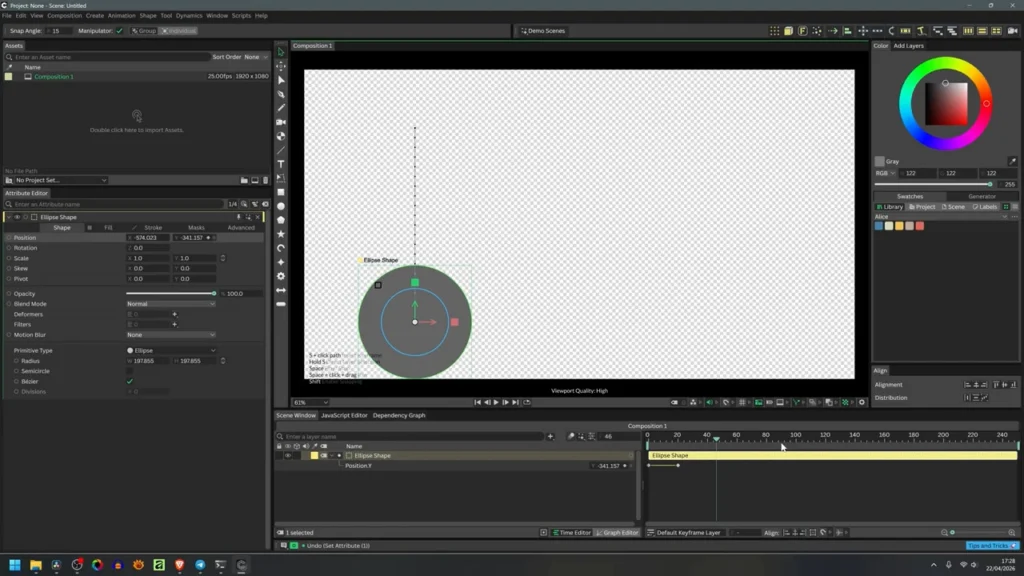The width and height of the screenshot is (1024, 576).
Task: Open the Demo Scenes button
Action: (x=542, y=31)
